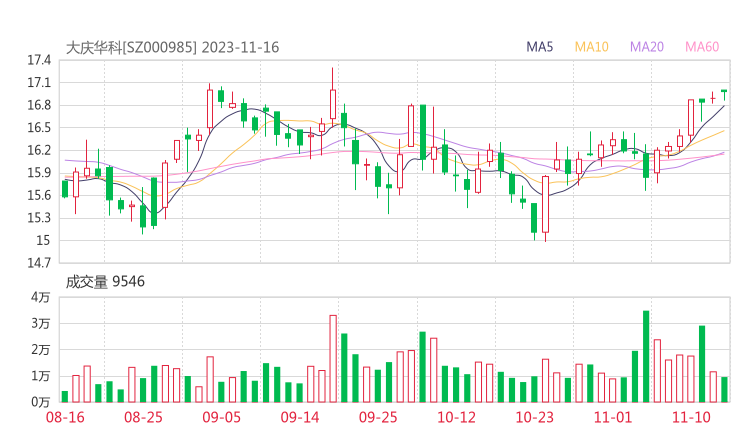The width and height of the screenshot is (740, 440).
Task: Click the 14.7 price axis value
Action: pos(39,263)
